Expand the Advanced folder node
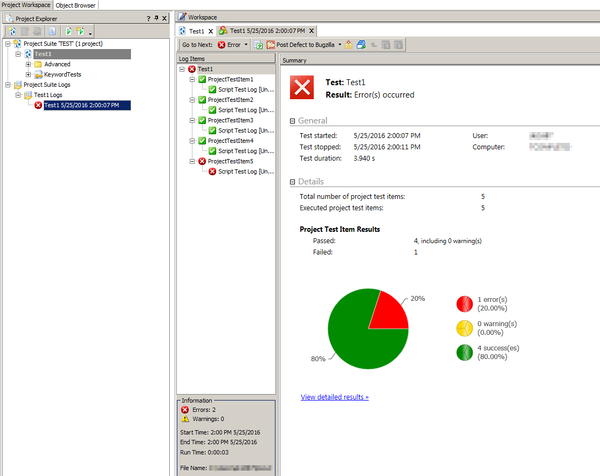 [28, 64]
